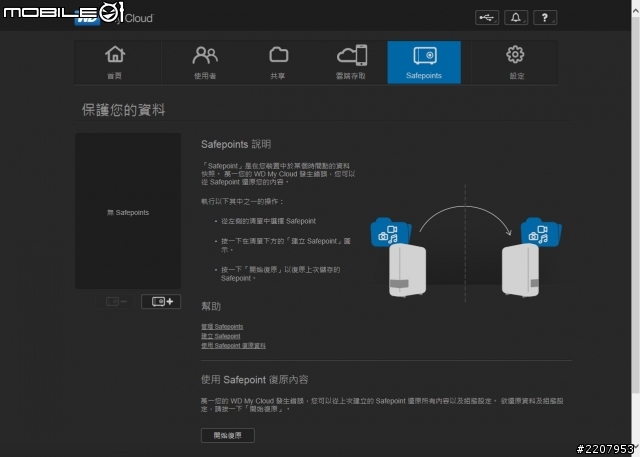
Task: Open the recover data with Safepoint link
Action: [233, 346]
